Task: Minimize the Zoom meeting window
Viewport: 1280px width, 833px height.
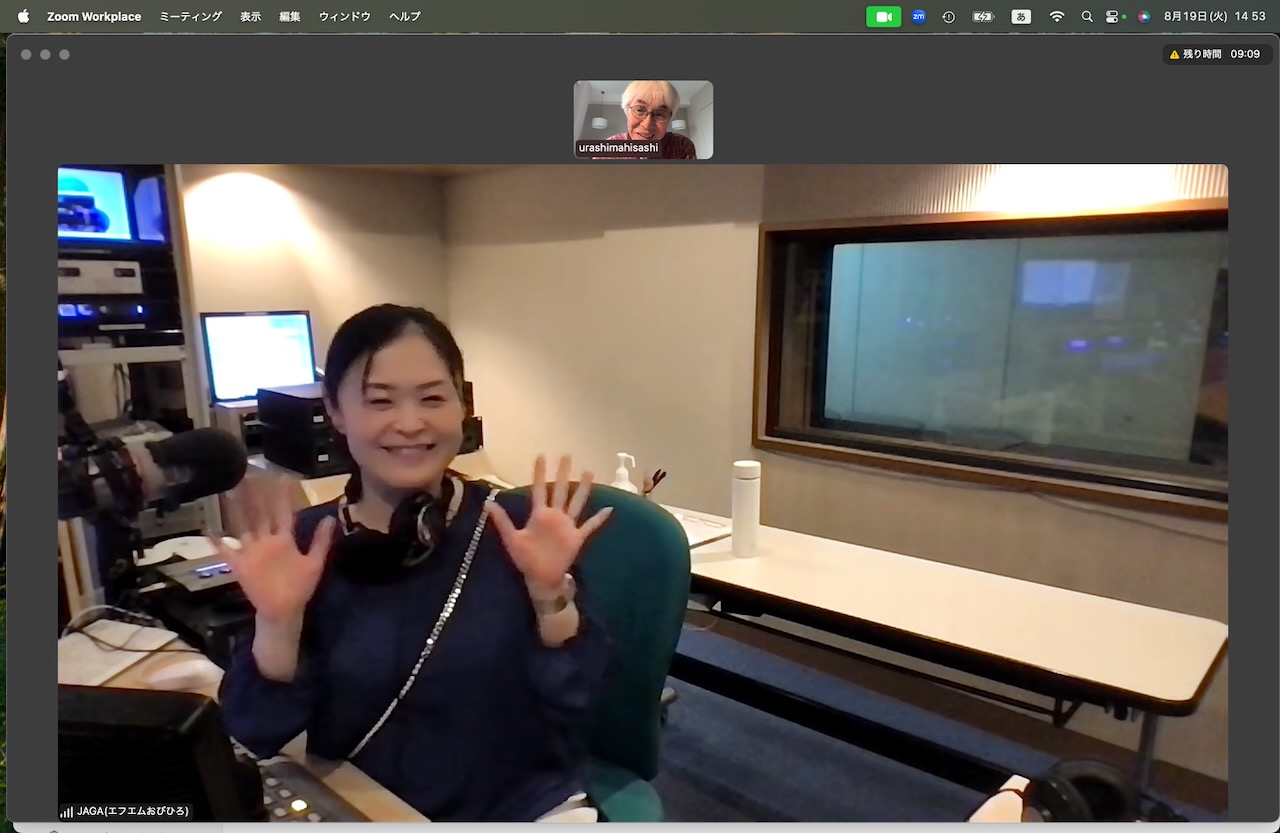Action: click(45, 54)
